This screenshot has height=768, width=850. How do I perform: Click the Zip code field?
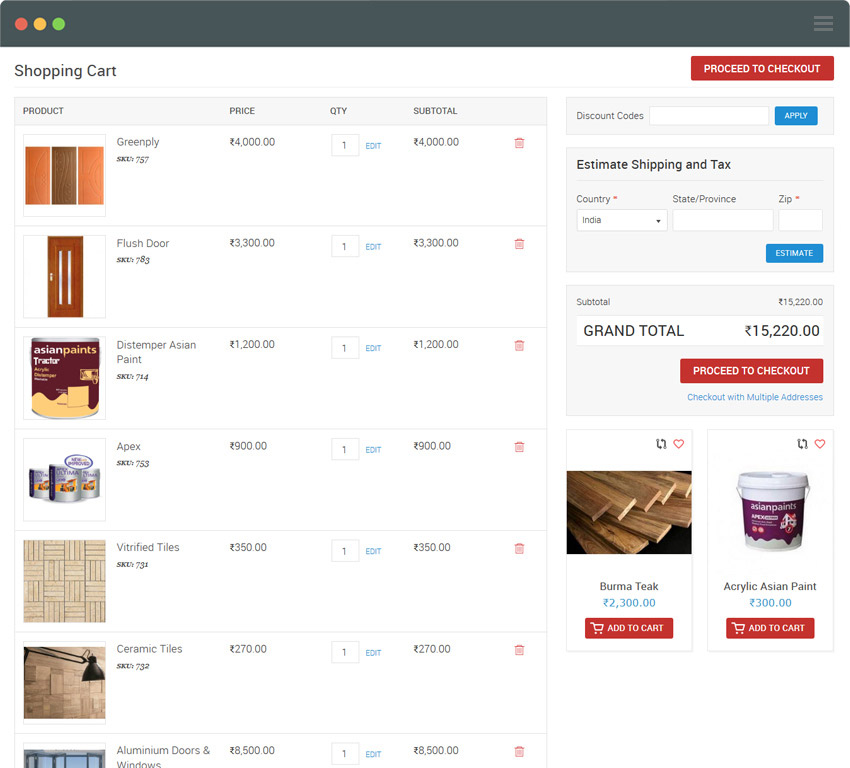(x=800, y=220)
